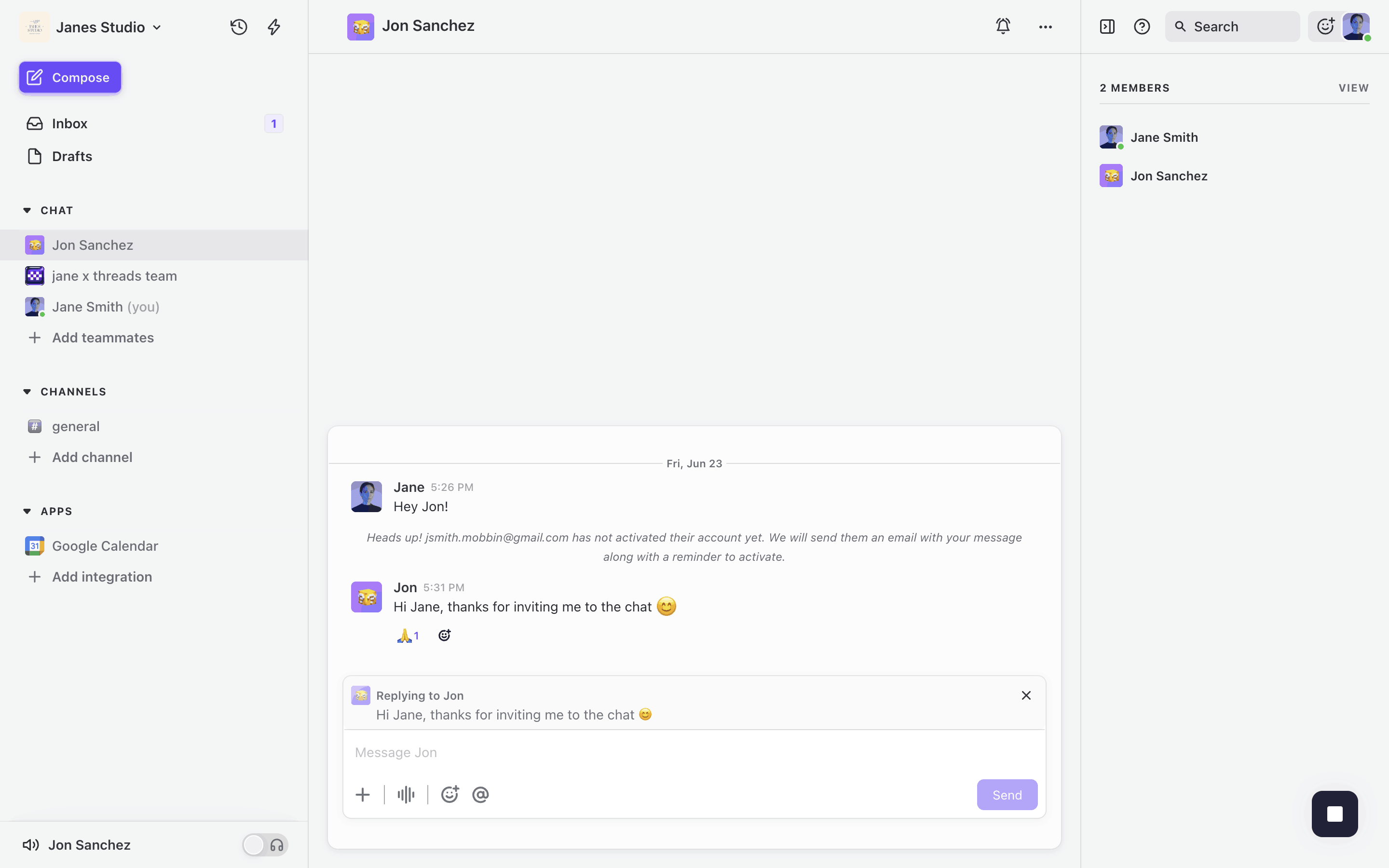Collapse the CHAT section

coord(27,210)
